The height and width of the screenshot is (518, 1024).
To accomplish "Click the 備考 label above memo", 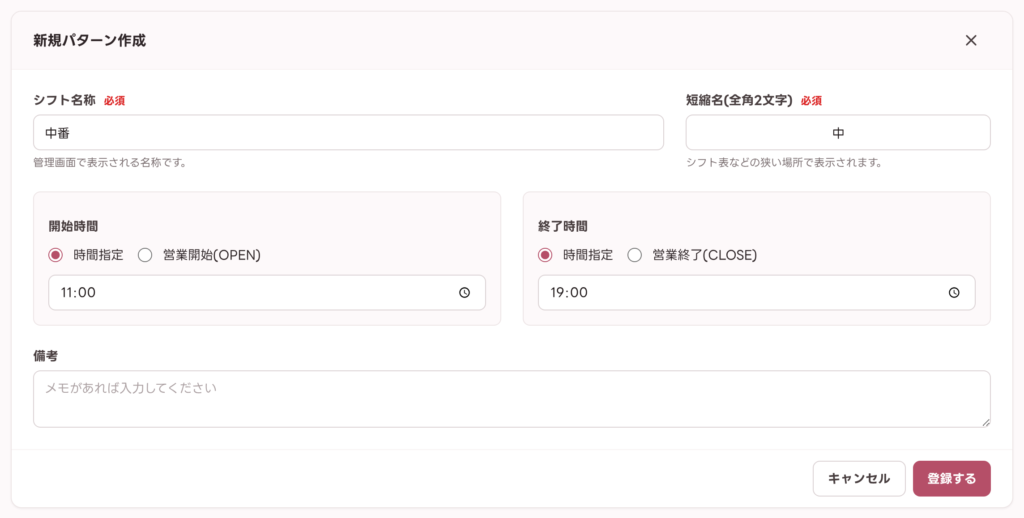I will (x=46, y=356).
